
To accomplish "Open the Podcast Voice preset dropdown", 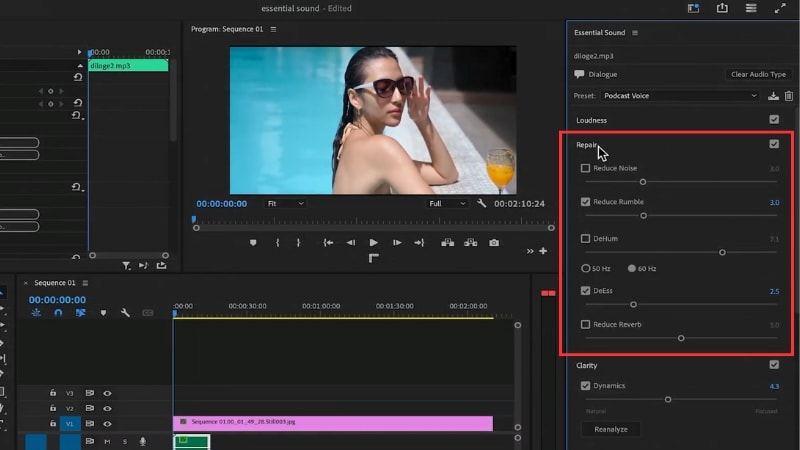I will (x=680, y=96).
